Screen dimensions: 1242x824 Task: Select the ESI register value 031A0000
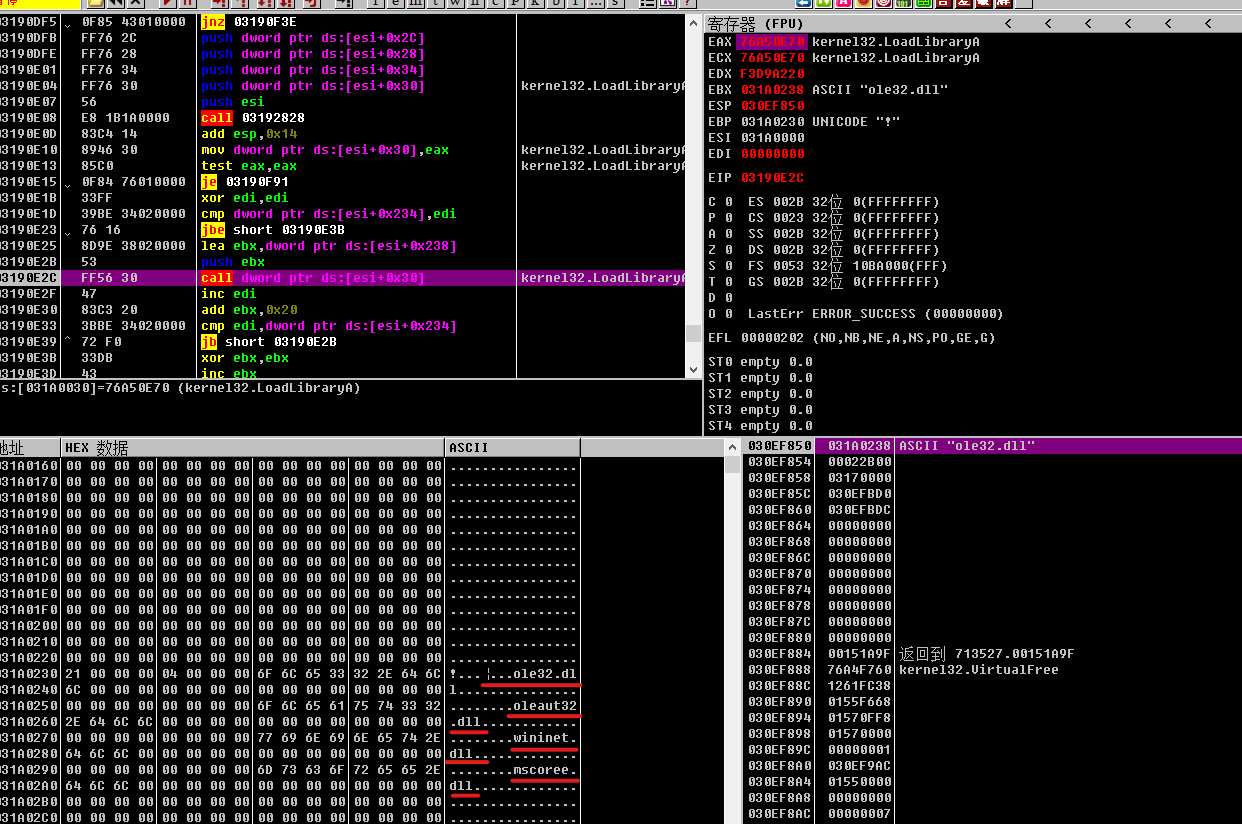tap(772, 138)
